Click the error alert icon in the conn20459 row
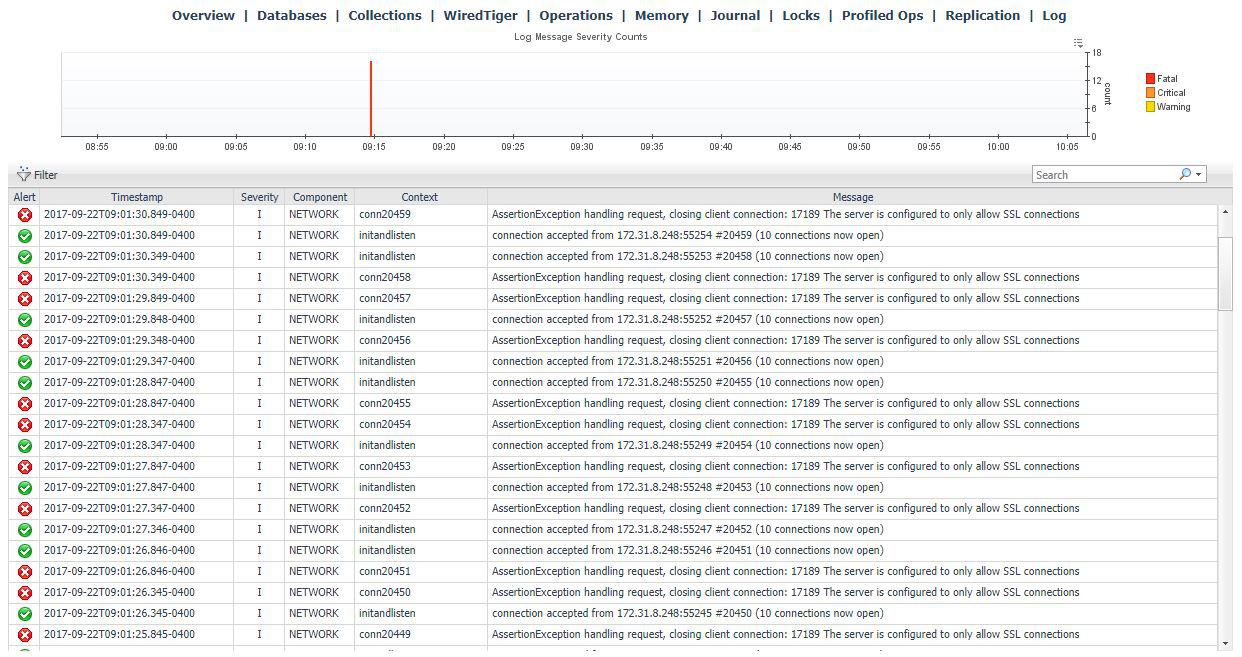 click(x=25, y=215)
